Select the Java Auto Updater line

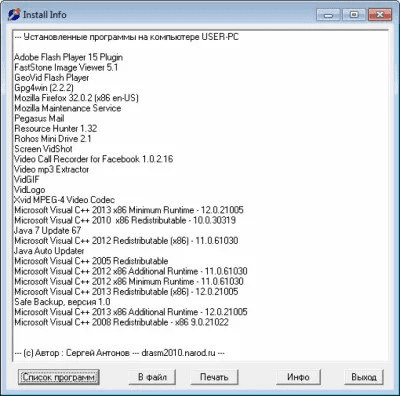pos(49,251)
